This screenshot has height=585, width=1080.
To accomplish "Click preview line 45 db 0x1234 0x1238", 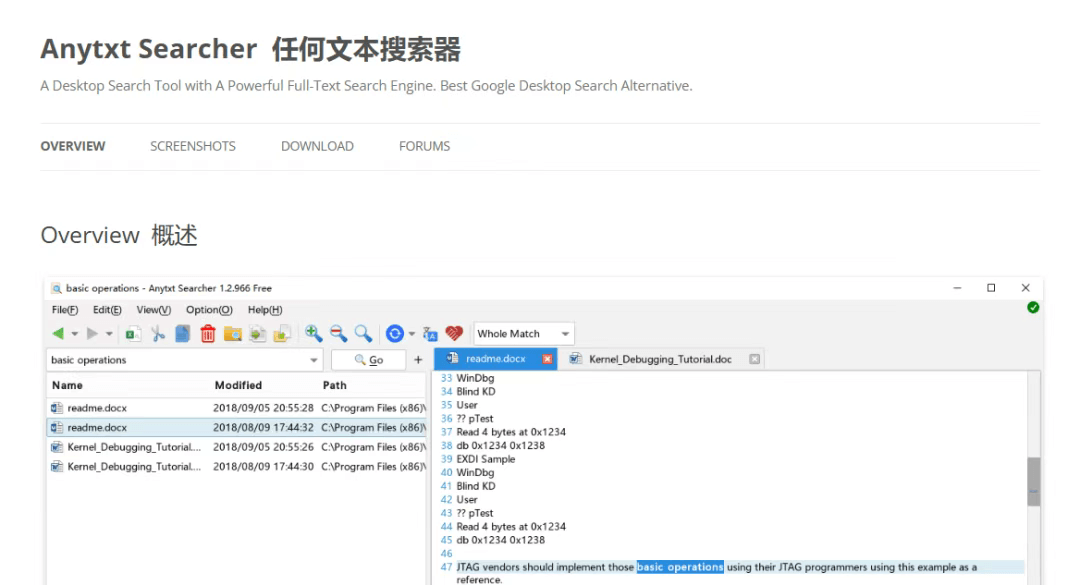I will click(x=501, y=540).
